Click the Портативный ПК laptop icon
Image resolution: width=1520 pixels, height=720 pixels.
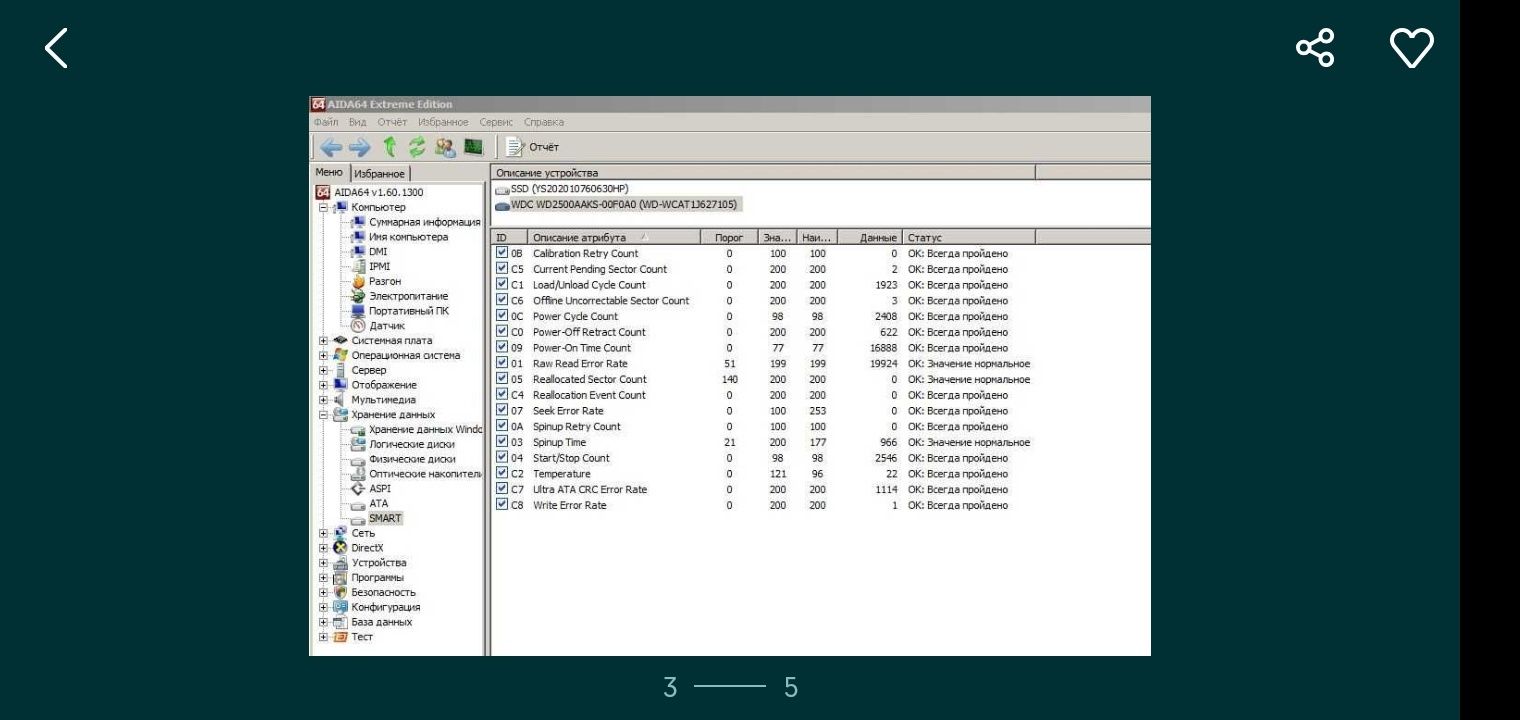(x=358, y=311)
